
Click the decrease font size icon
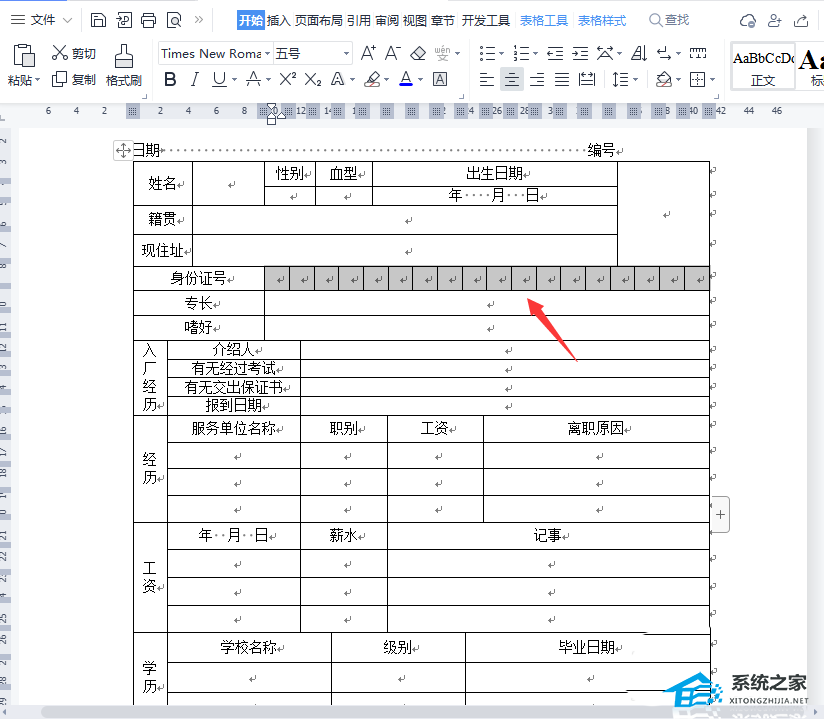coord(393,53)
